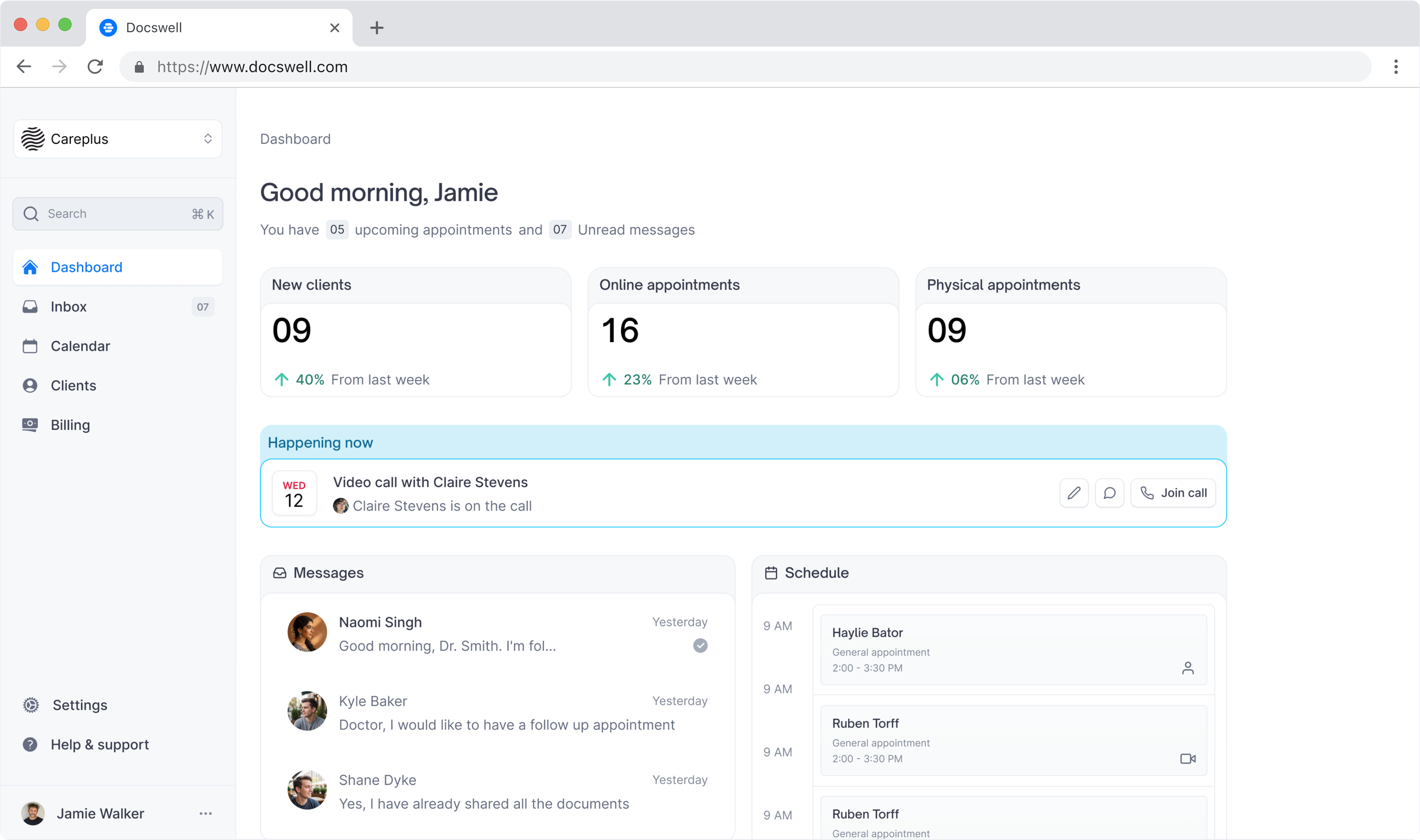Open Messages panel heading
The height and width of the screenshot is (840, 1420).
click(x=328, y=573)
